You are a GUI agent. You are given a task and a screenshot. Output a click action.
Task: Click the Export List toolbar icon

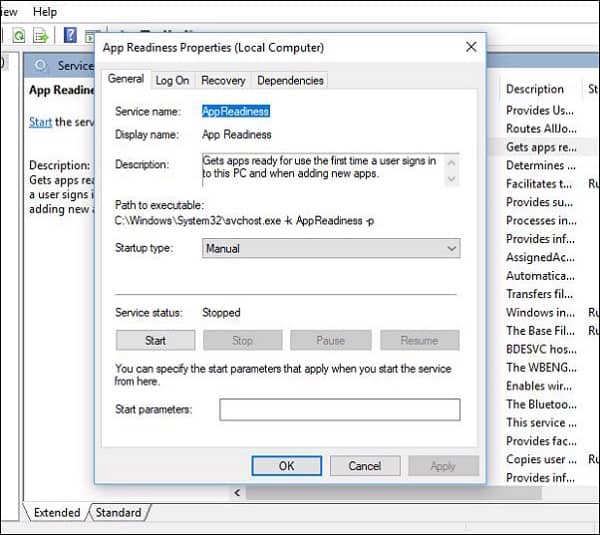pyautogui.click(x=41, y=36)
